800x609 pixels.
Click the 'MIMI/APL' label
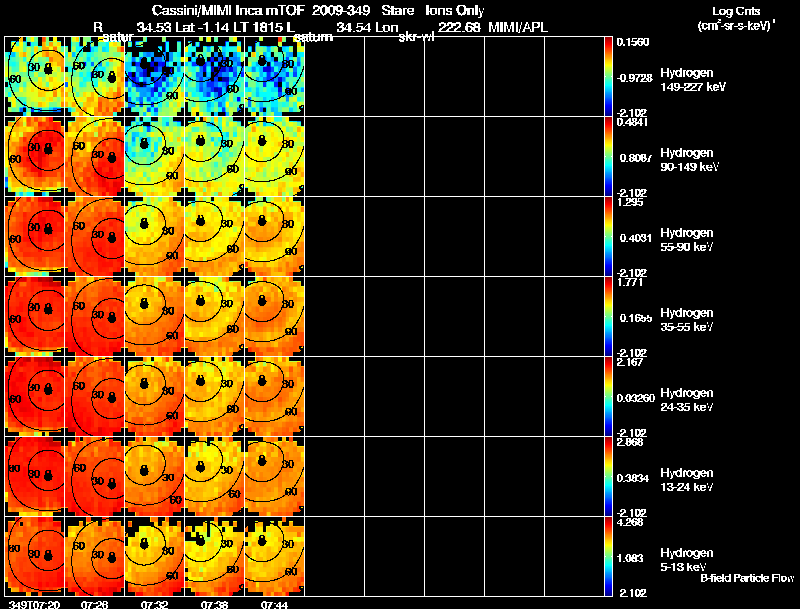518,28
